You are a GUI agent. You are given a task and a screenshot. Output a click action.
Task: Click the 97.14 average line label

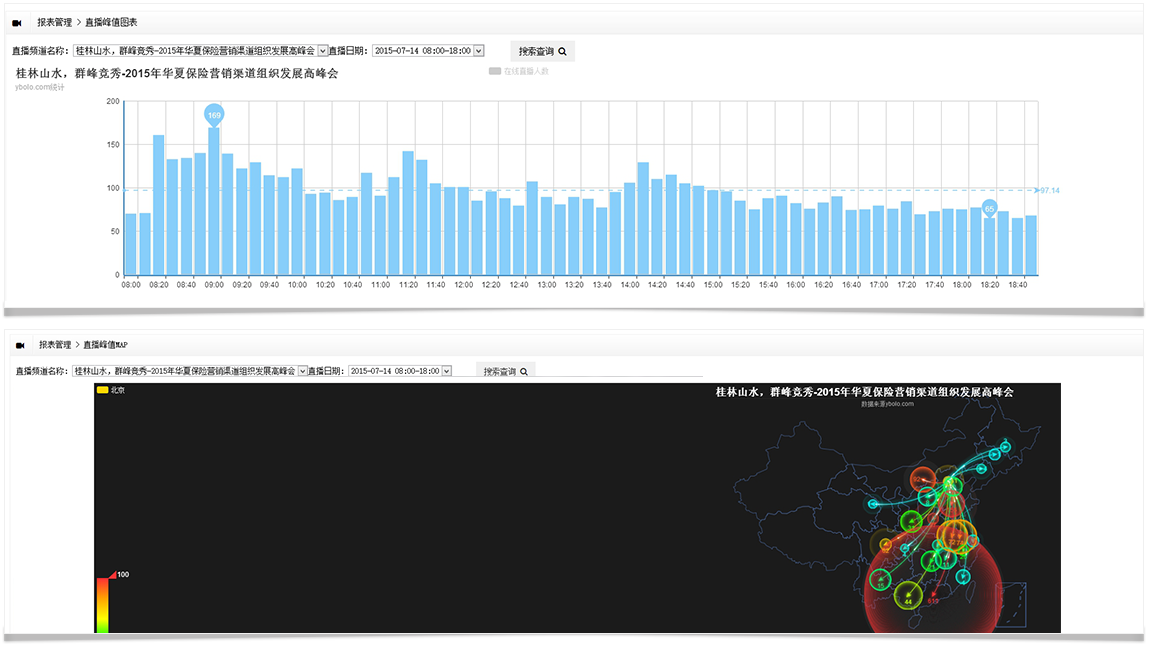[x=1050, y=191]
